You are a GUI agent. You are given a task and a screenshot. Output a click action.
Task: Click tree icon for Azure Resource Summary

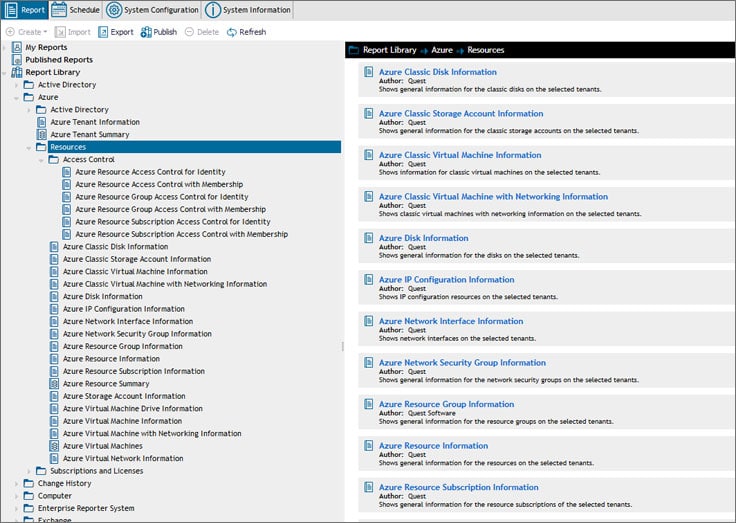pyautogui.click(x=54, y=384)
